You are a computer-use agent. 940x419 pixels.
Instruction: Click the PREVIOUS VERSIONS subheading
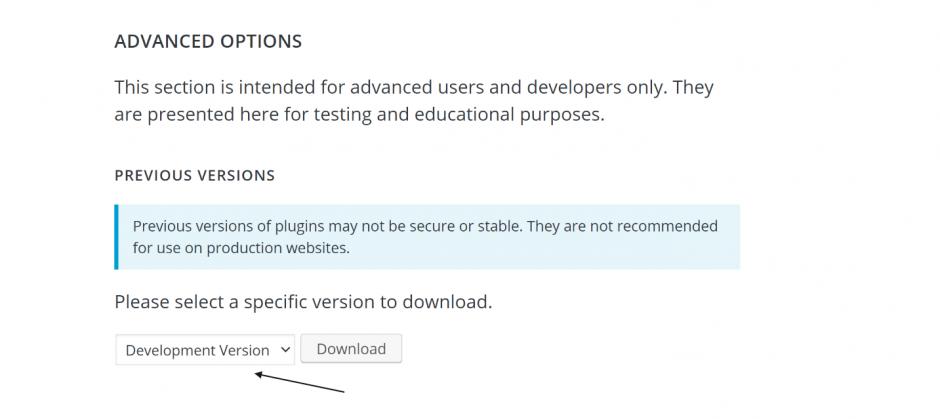[x=195, y=175]
